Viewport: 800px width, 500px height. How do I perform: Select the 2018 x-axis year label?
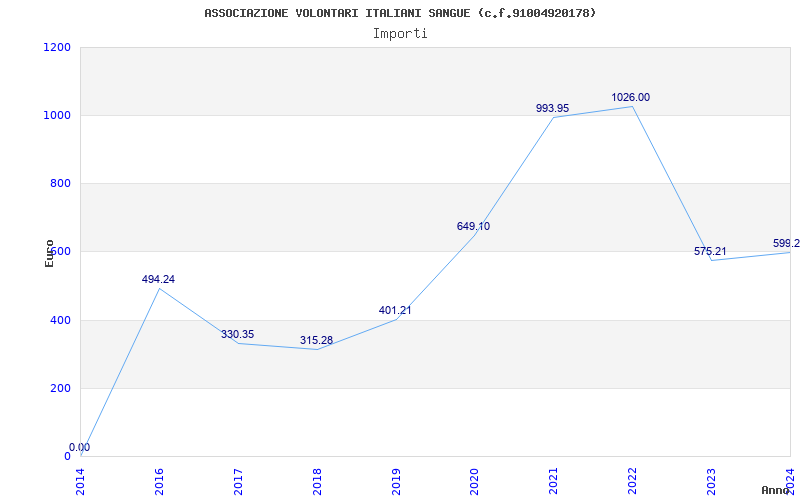pos(317,481)
